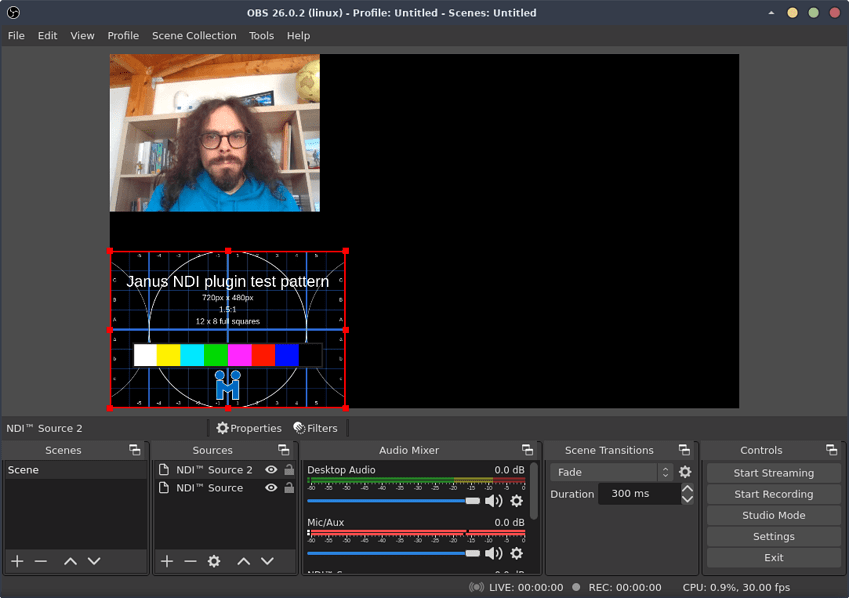Click the title bar up-arrow shade button

[x=771, y=12]
